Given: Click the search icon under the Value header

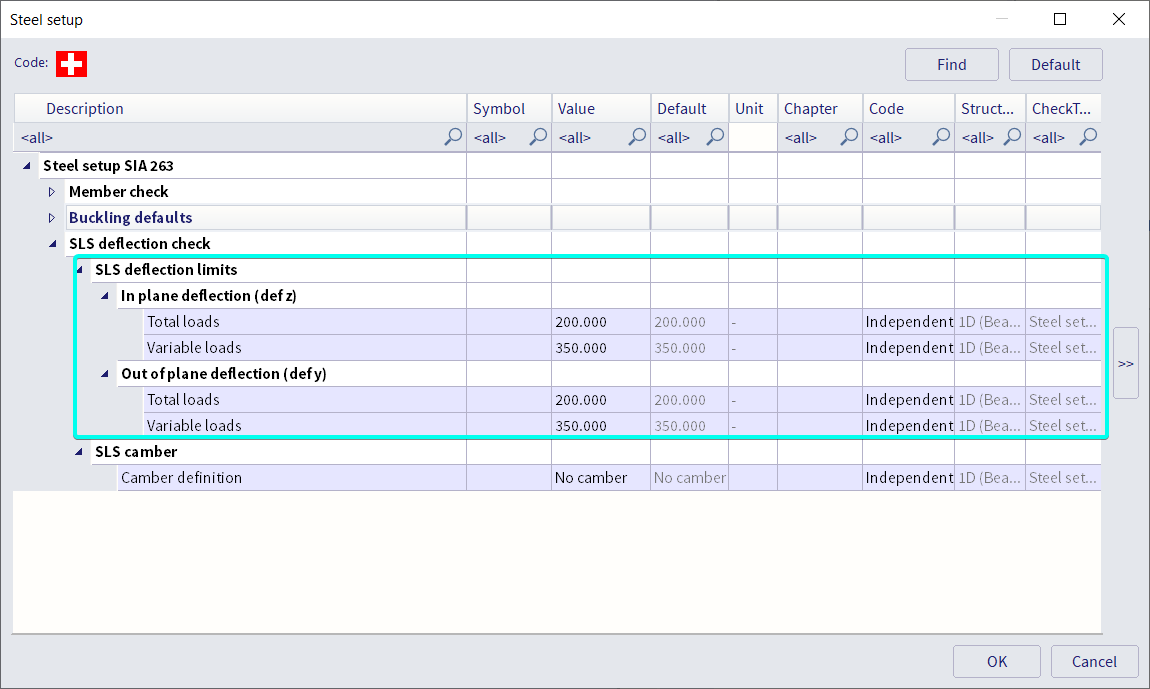Looking at the screenshot, I should pos(637,137).
